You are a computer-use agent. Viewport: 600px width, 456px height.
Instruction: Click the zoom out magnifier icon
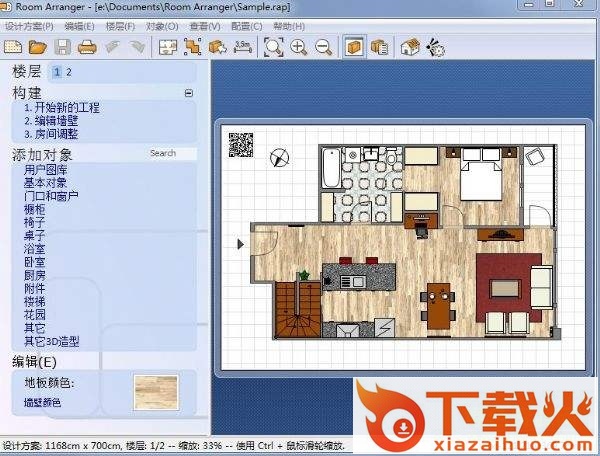click(323, 47)
